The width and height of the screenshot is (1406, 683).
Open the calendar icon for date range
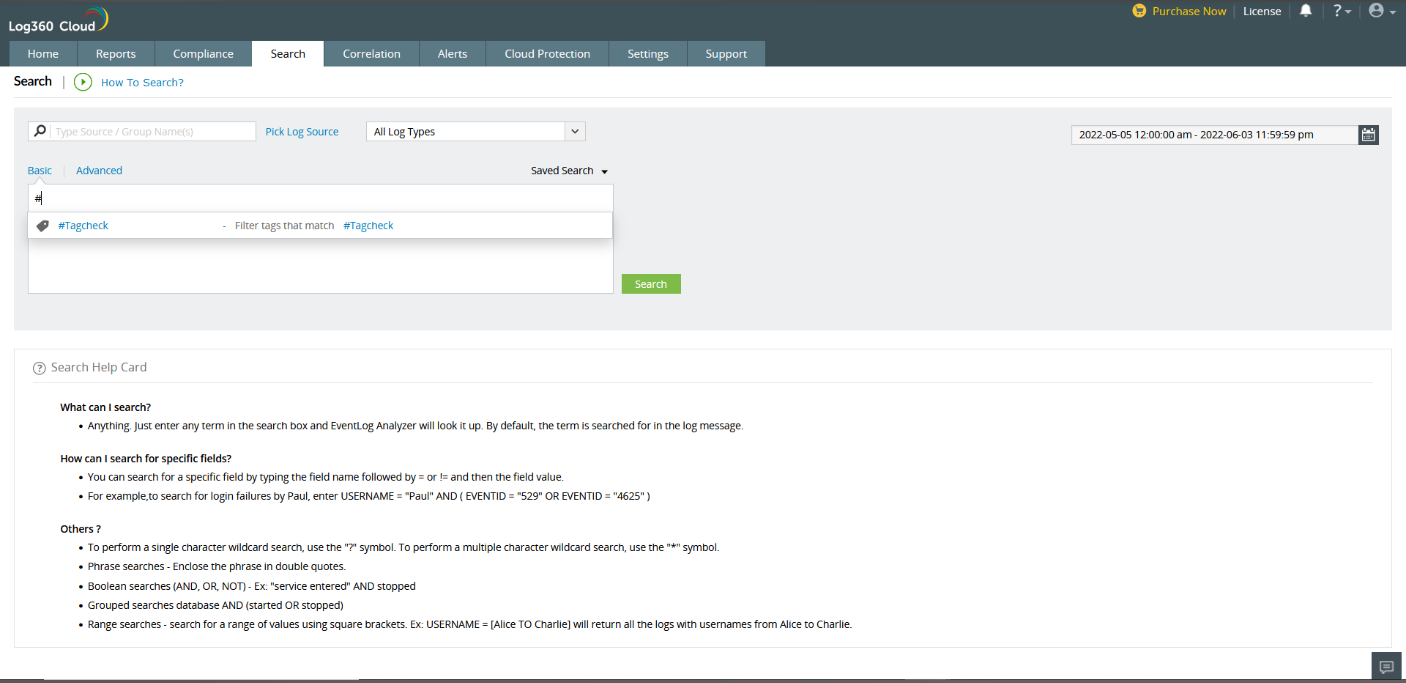click(x=1368, y=134)
